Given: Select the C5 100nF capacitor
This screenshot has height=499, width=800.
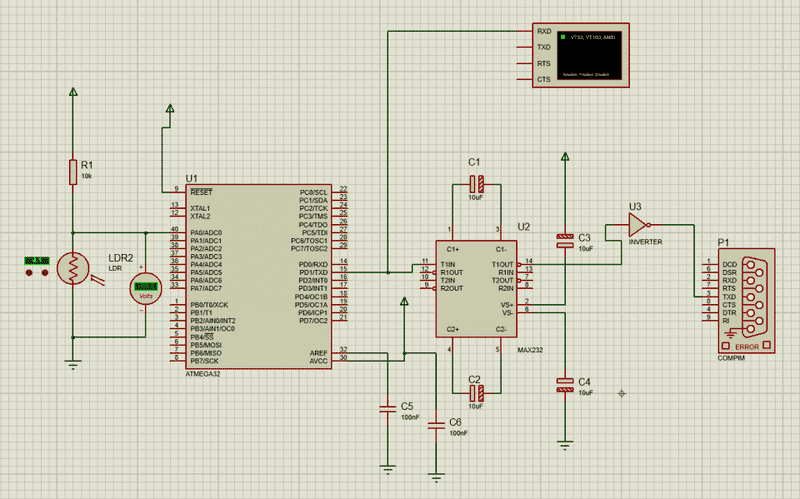Looking at the screenshot, I should pos(387,407).
